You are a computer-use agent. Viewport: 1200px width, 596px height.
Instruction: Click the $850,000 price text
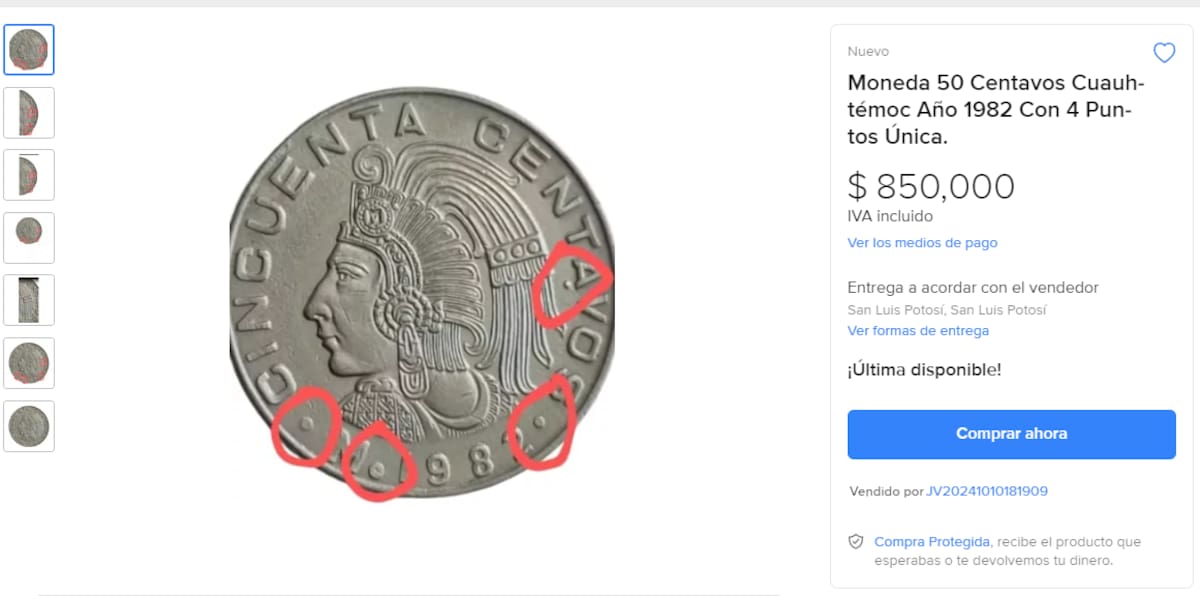tap(932, 186)
